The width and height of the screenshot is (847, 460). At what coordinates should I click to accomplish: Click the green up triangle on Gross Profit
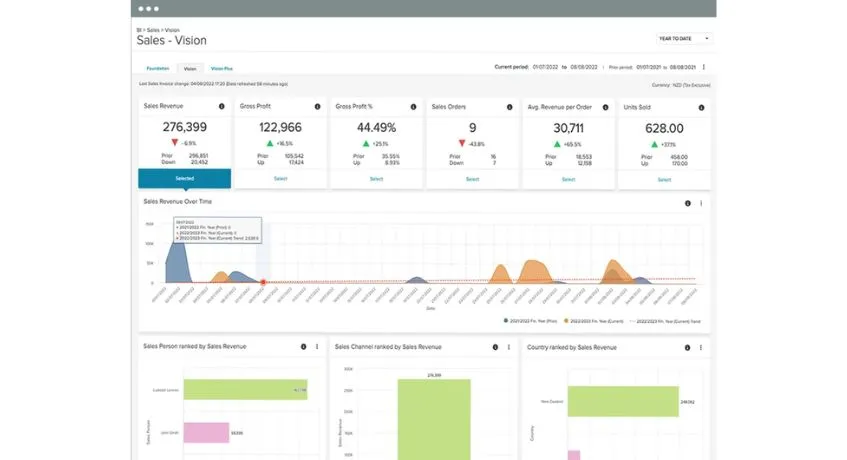tap(270, 143)
